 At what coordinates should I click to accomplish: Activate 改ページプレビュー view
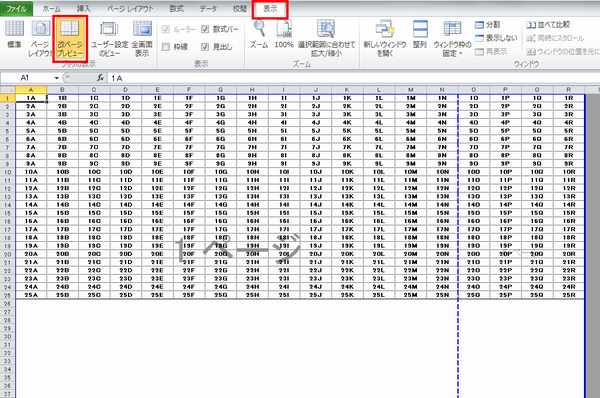point(70,38)
